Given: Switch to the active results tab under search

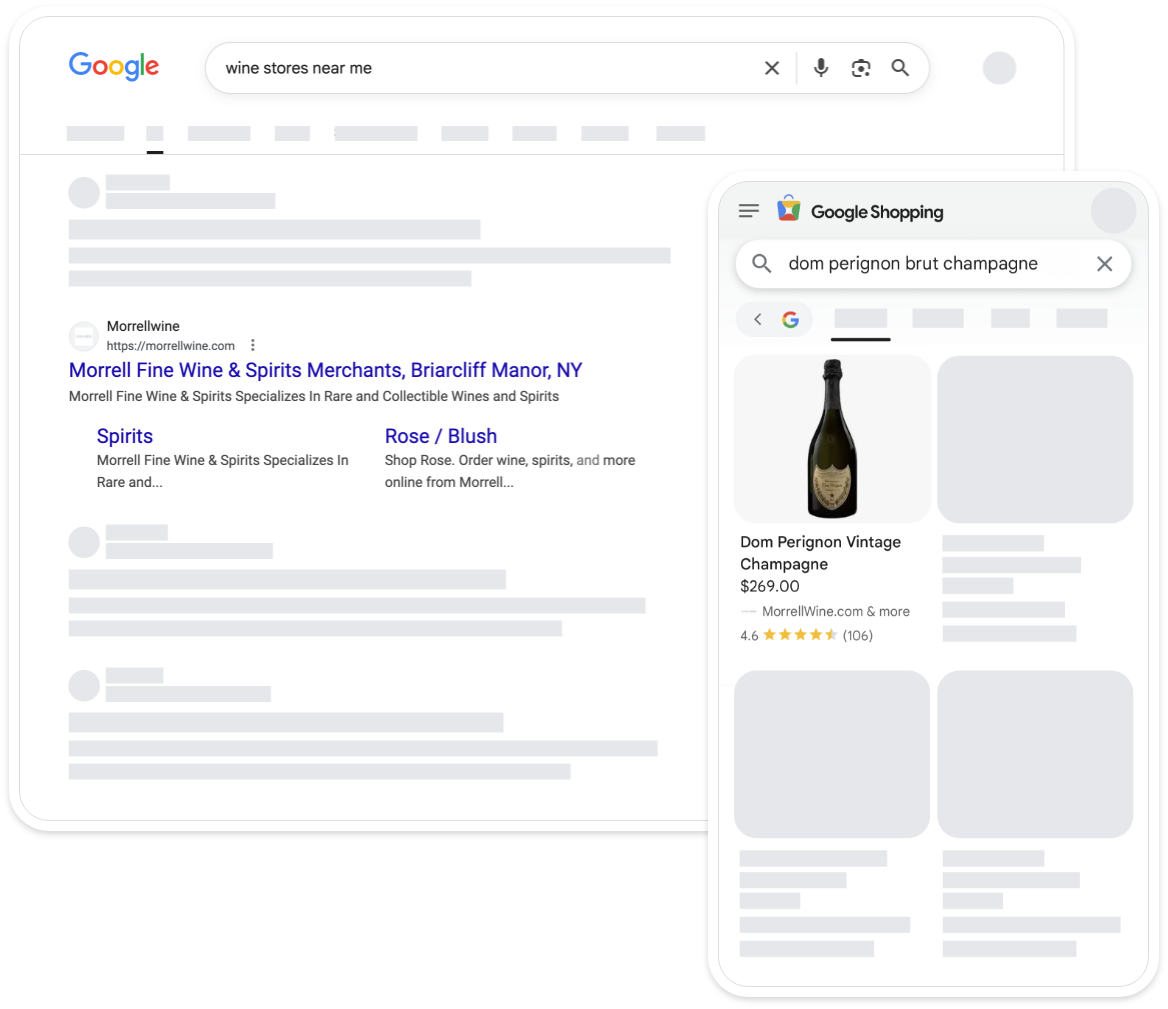Looking at the screenshot, I should (155, 132).
